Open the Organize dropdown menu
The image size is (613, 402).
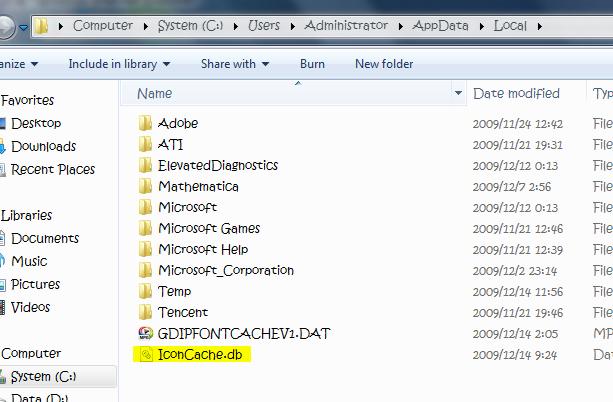18,64
